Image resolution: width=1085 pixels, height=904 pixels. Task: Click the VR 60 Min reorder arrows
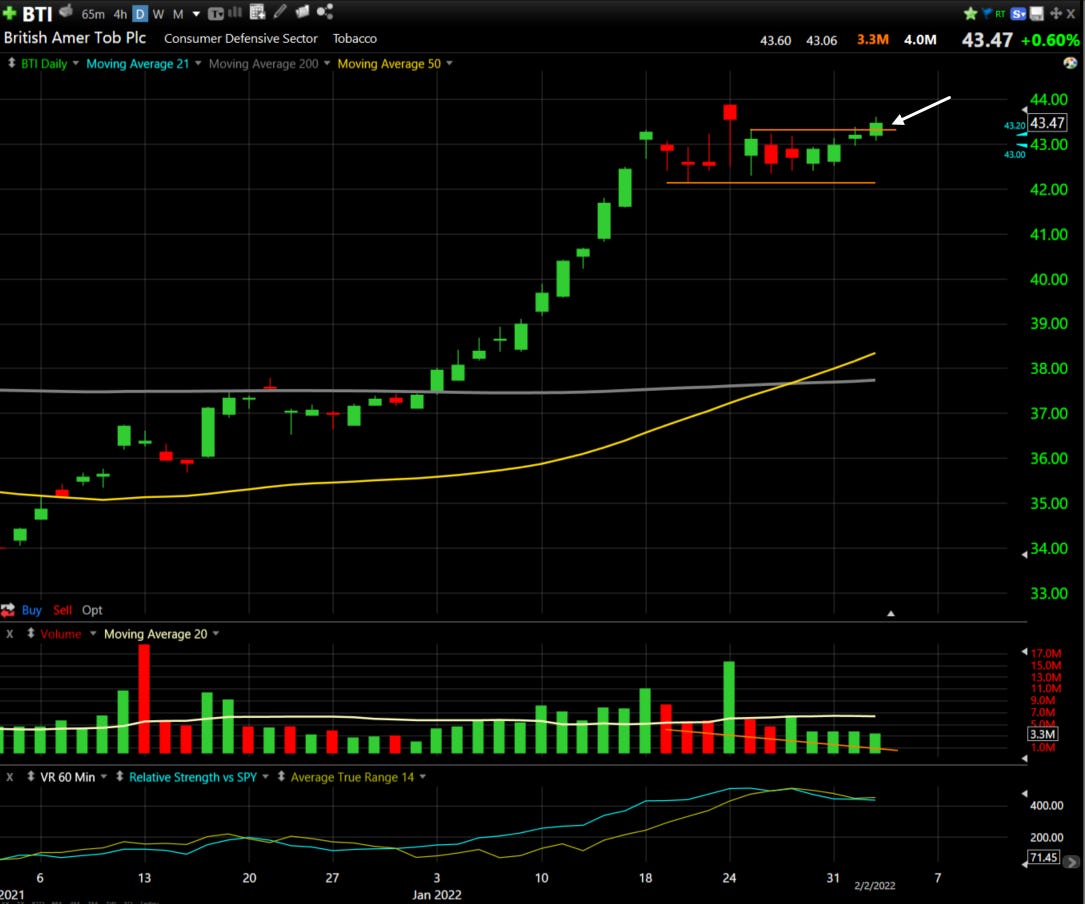(x=30, y=776)
